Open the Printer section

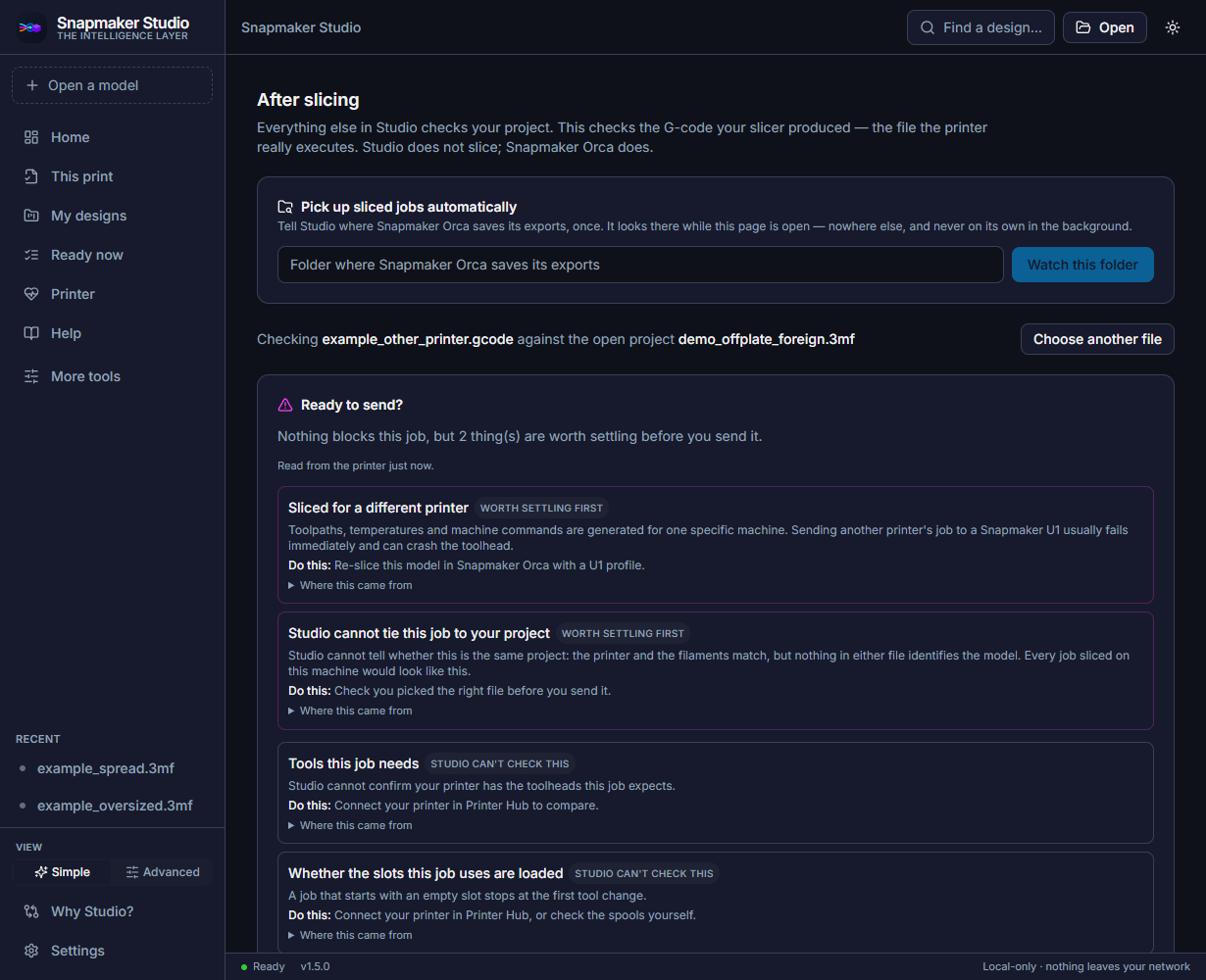pos(112,294)
